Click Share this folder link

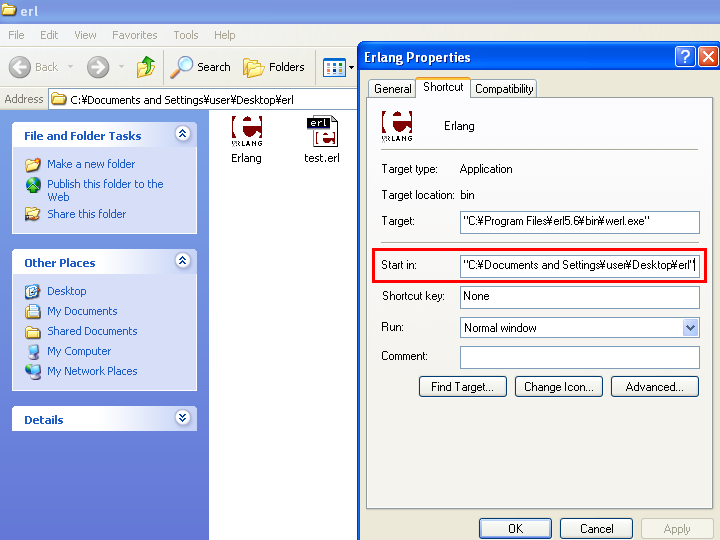(x=86, y=214)
